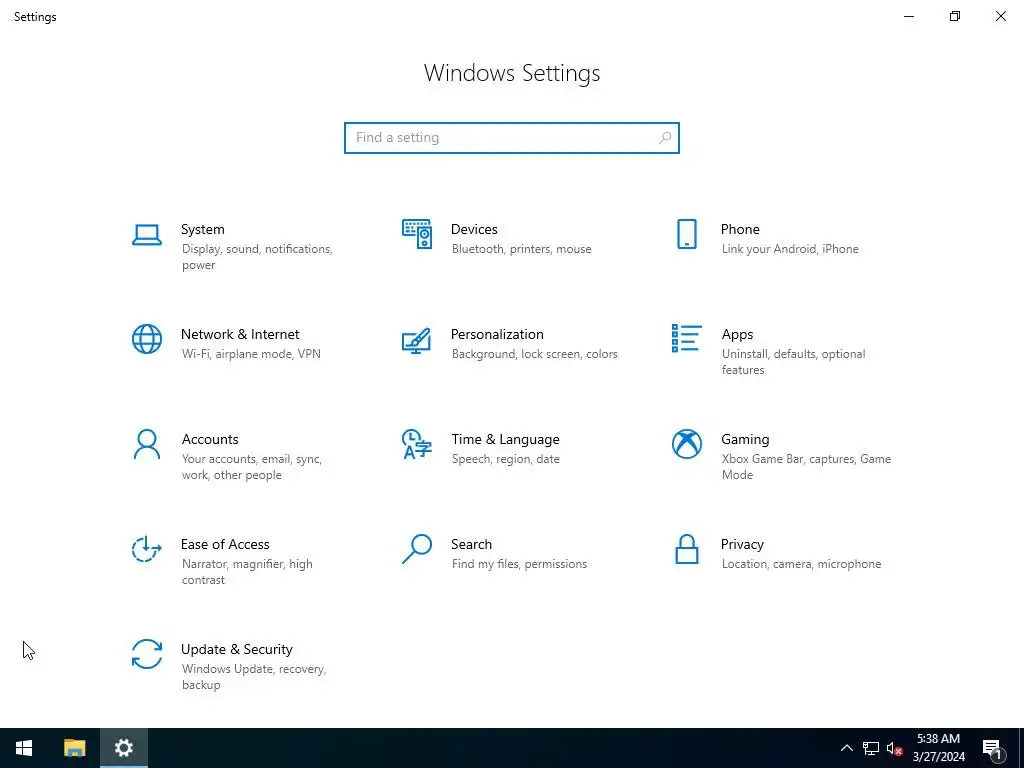The image size is (1024, 768).
Task: Select the Time & Language heading
Action: [x=505, y=440]
